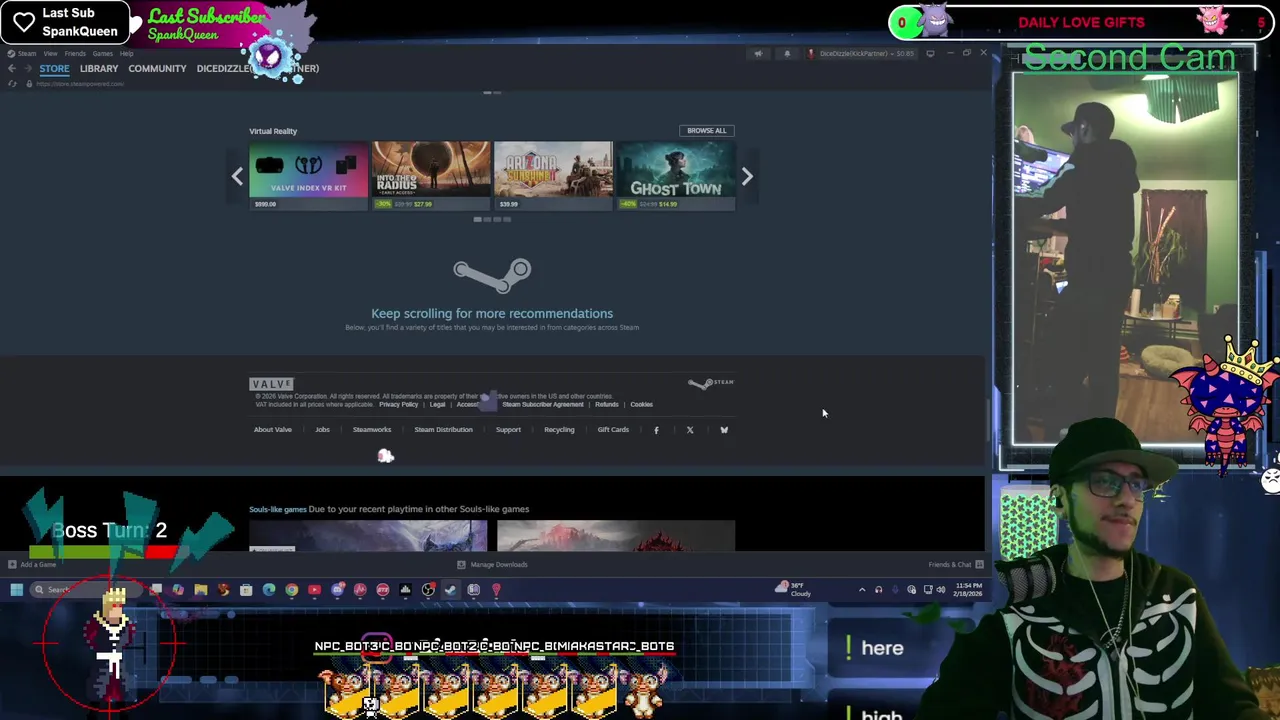Screen dimensions: 1280x720
Task: Click Add a Game in Steam
Action: point(32,564)
